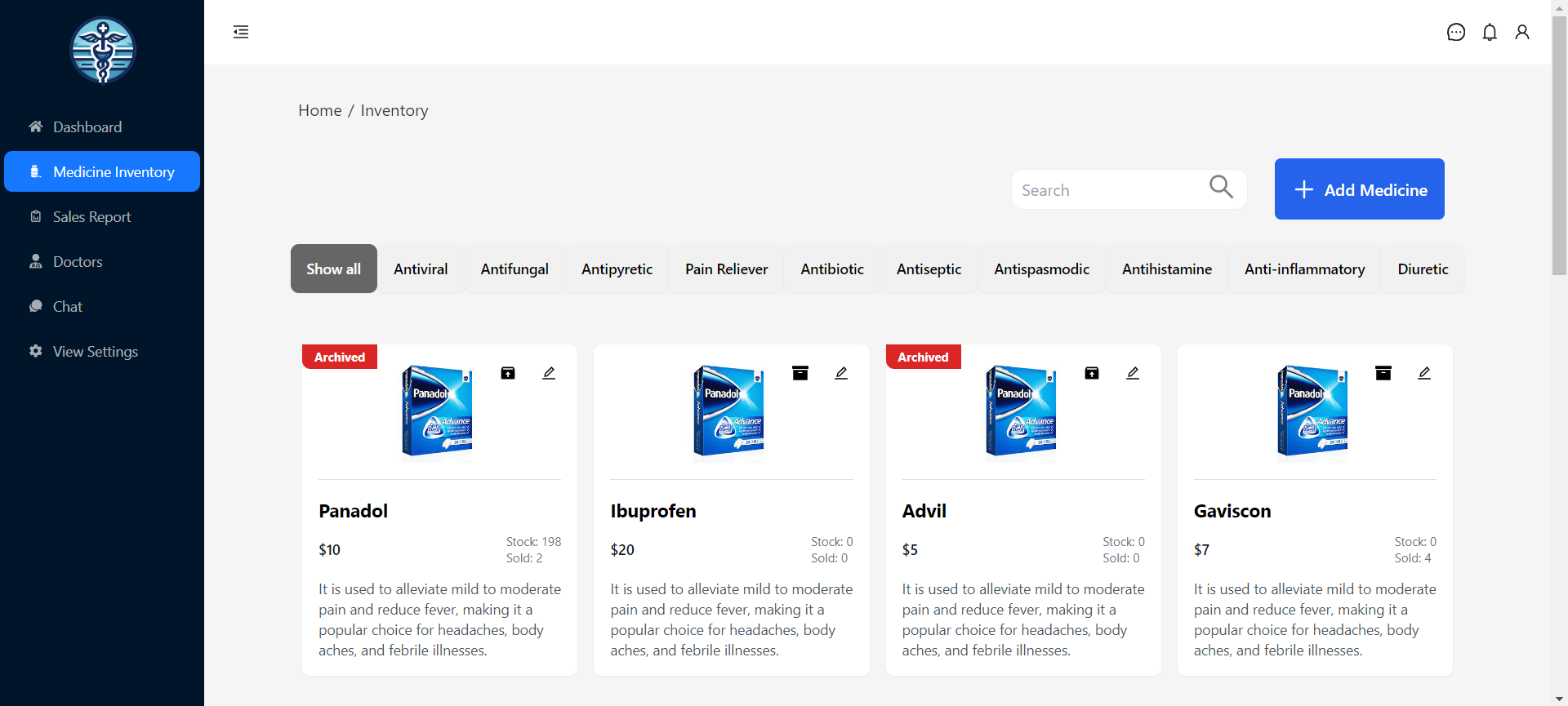The image size is (1568, 706).
Task: Open Chat in sidebar
Action: click(x=102, y=306)
